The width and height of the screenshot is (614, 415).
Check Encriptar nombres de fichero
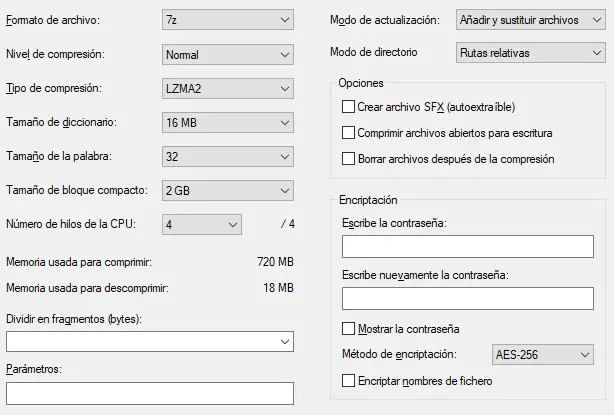[348, 380]
